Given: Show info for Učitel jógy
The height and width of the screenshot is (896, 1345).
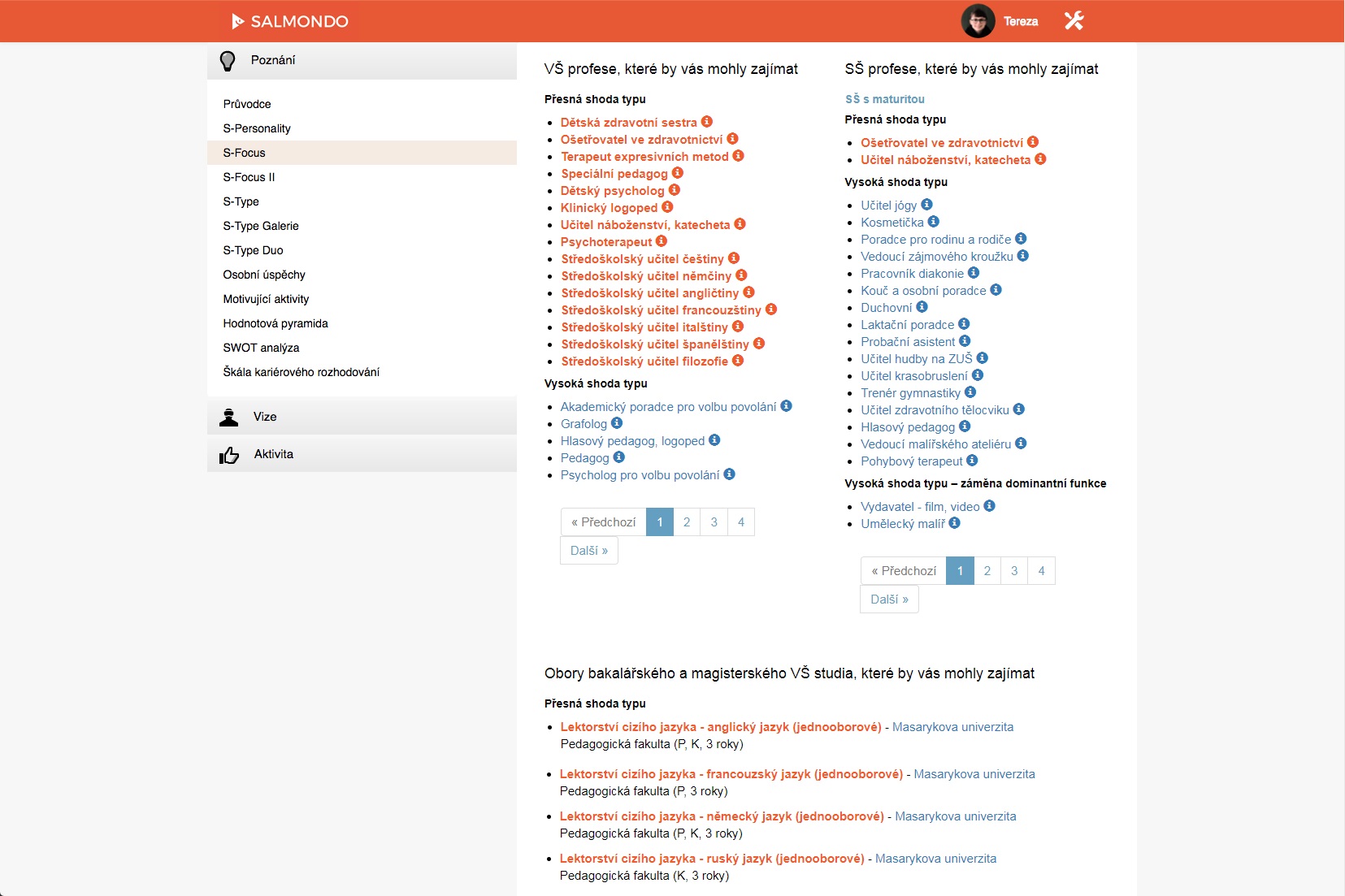Looking at the screenshot, I should (x=926, y=205).
